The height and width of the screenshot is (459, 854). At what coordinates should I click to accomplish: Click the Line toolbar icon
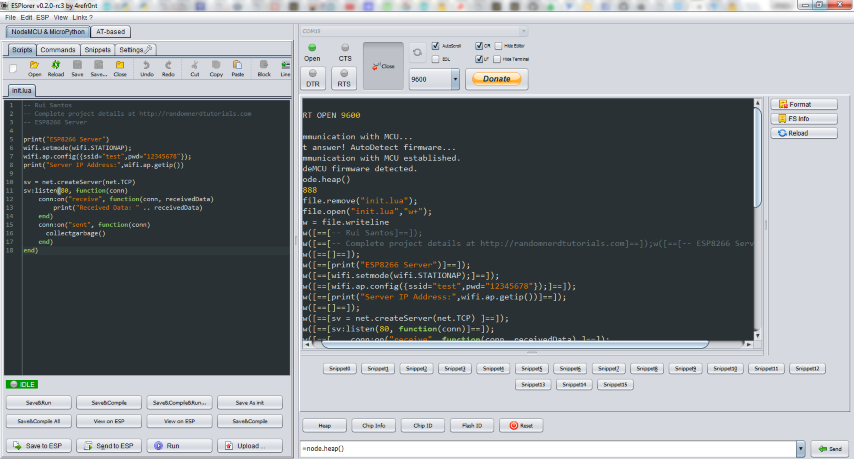click(x=285, y=68)
